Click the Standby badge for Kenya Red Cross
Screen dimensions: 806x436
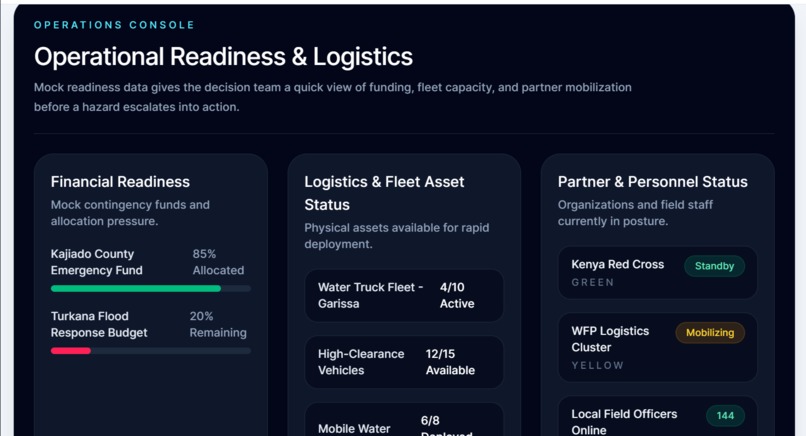click(x=714, y=266)
